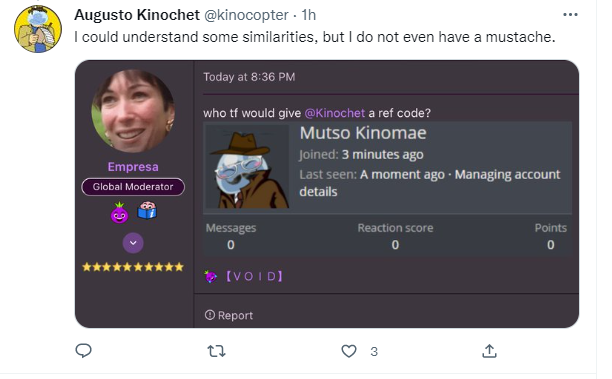This screenshot has height=379, width=612.
Task: Open the @kinocopter handle link
Action: click(x=246, y=15)
